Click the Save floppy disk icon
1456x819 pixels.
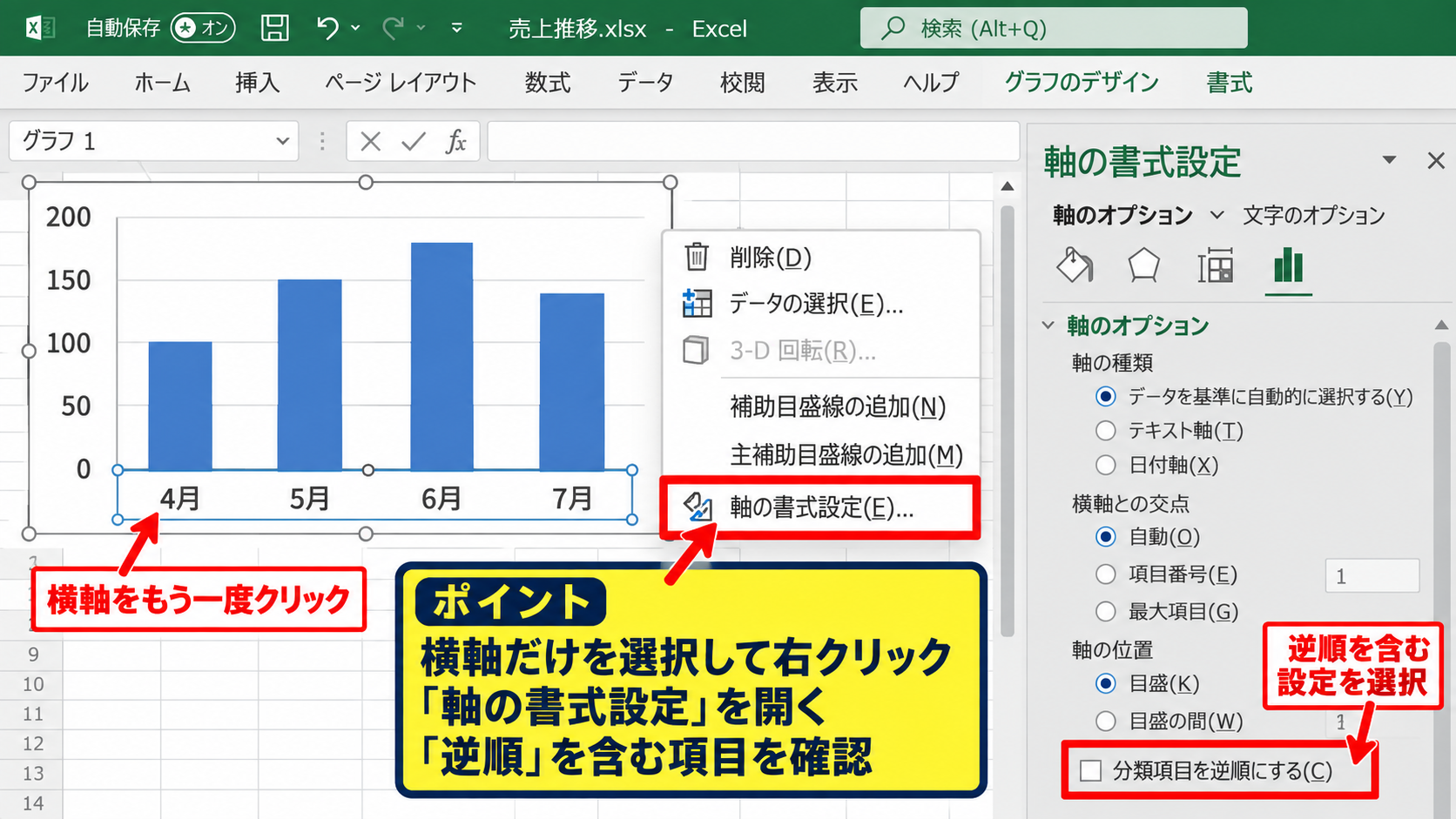(x=275, y=28)
